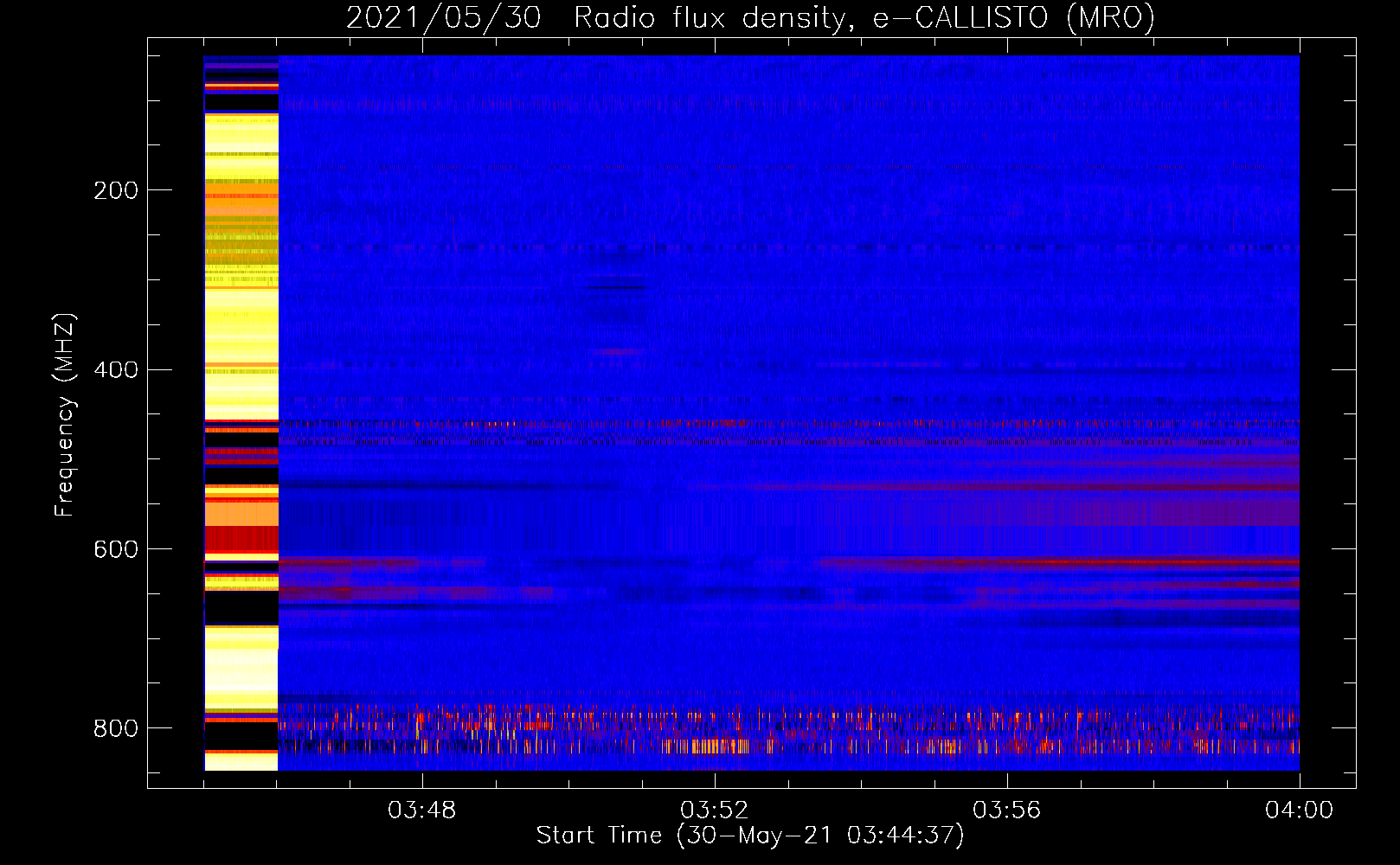
Task: Click the 03:56 time tick label
Action: pos(1007,811)
